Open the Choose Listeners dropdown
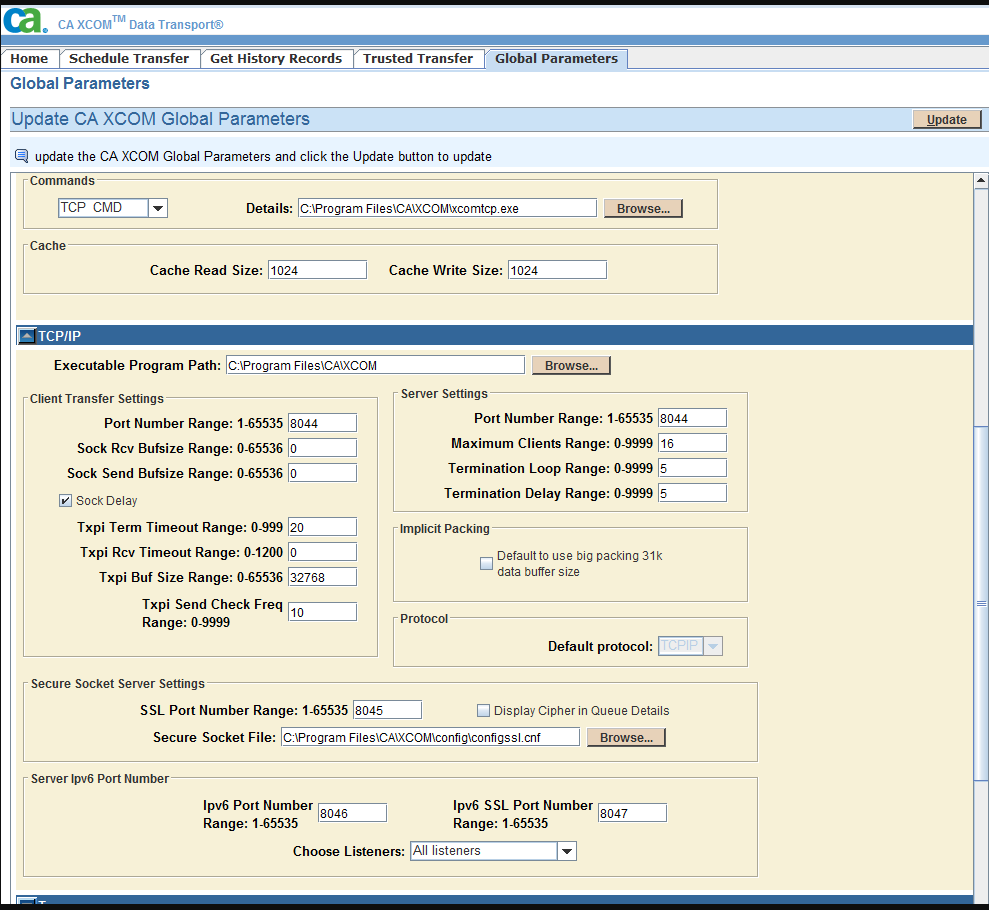The width and height of the screenshot is (989, 910). [567, 851]
